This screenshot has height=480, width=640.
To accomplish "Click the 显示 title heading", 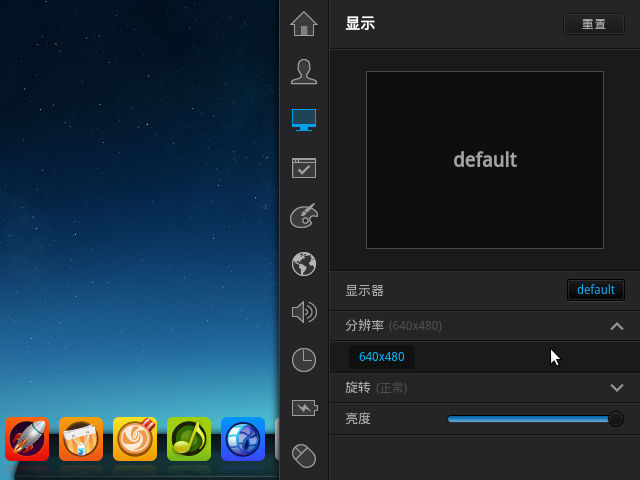I will (x=360, y=24).
